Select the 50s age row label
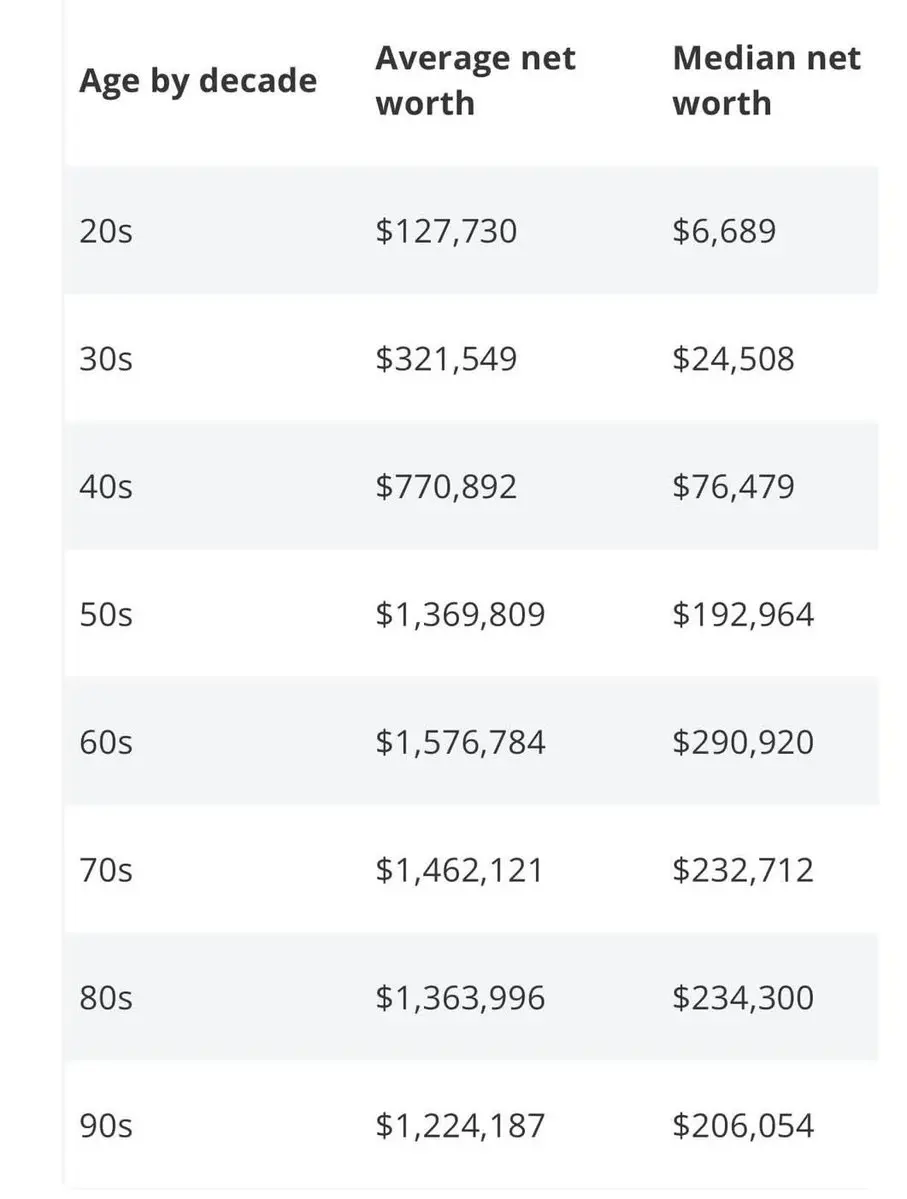 coord(106,614)
